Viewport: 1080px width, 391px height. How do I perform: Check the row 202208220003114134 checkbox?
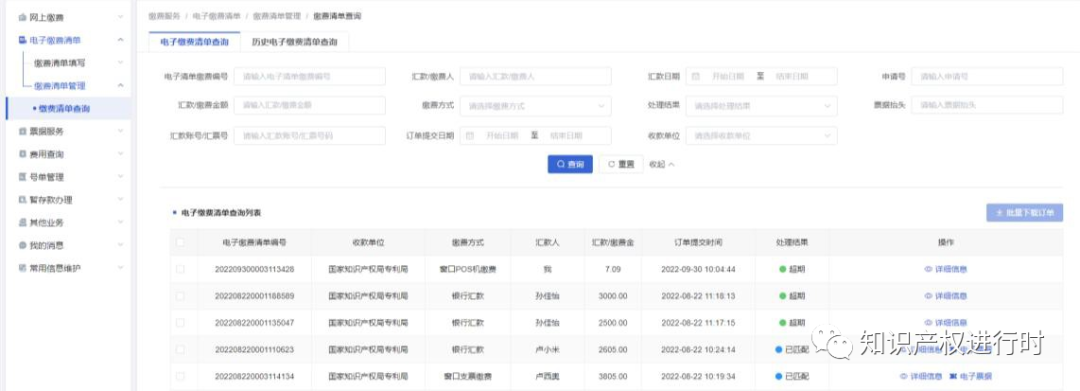tap(180, 377)
